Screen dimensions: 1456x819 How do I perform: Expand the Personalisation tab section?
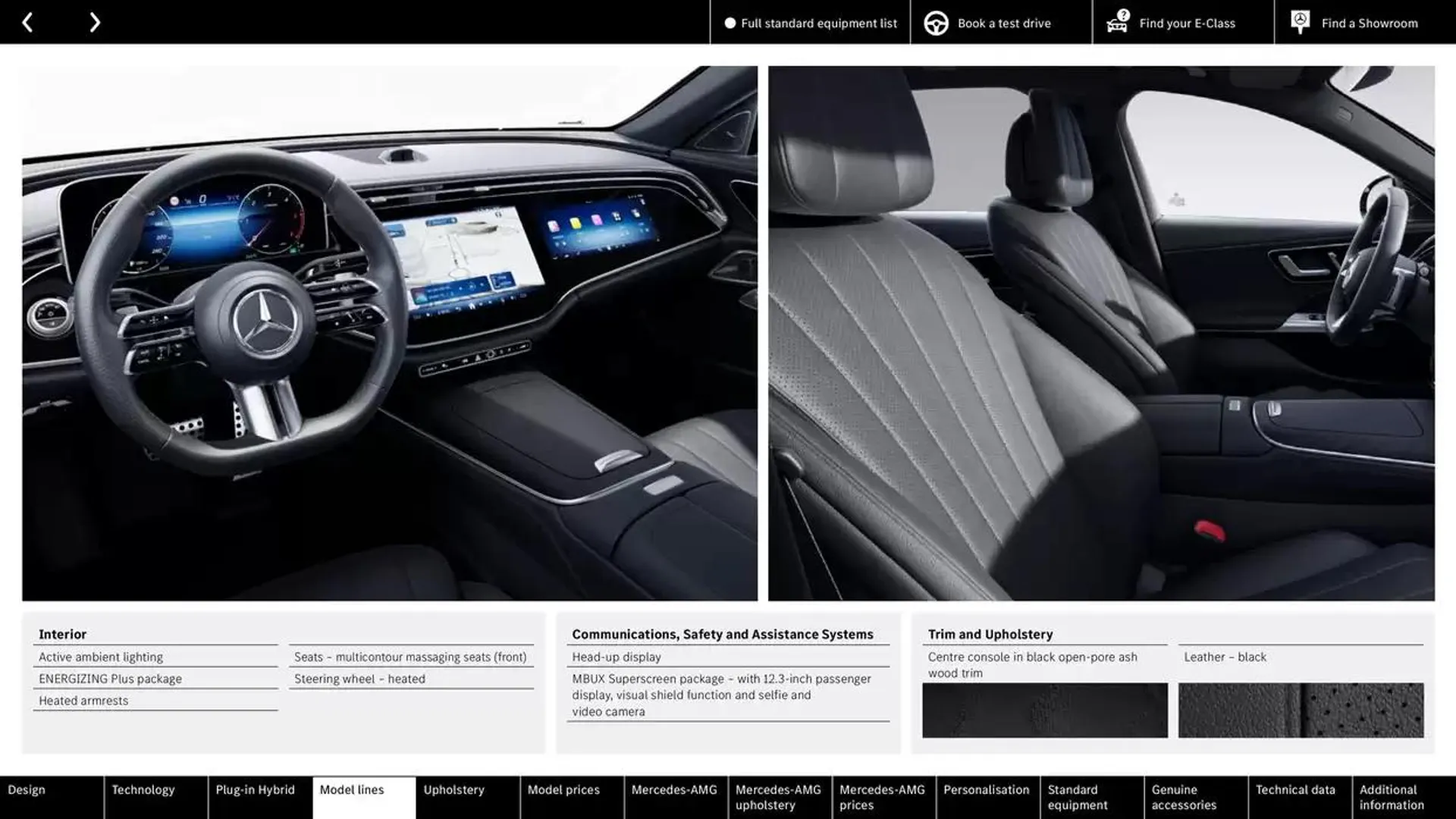986,797
